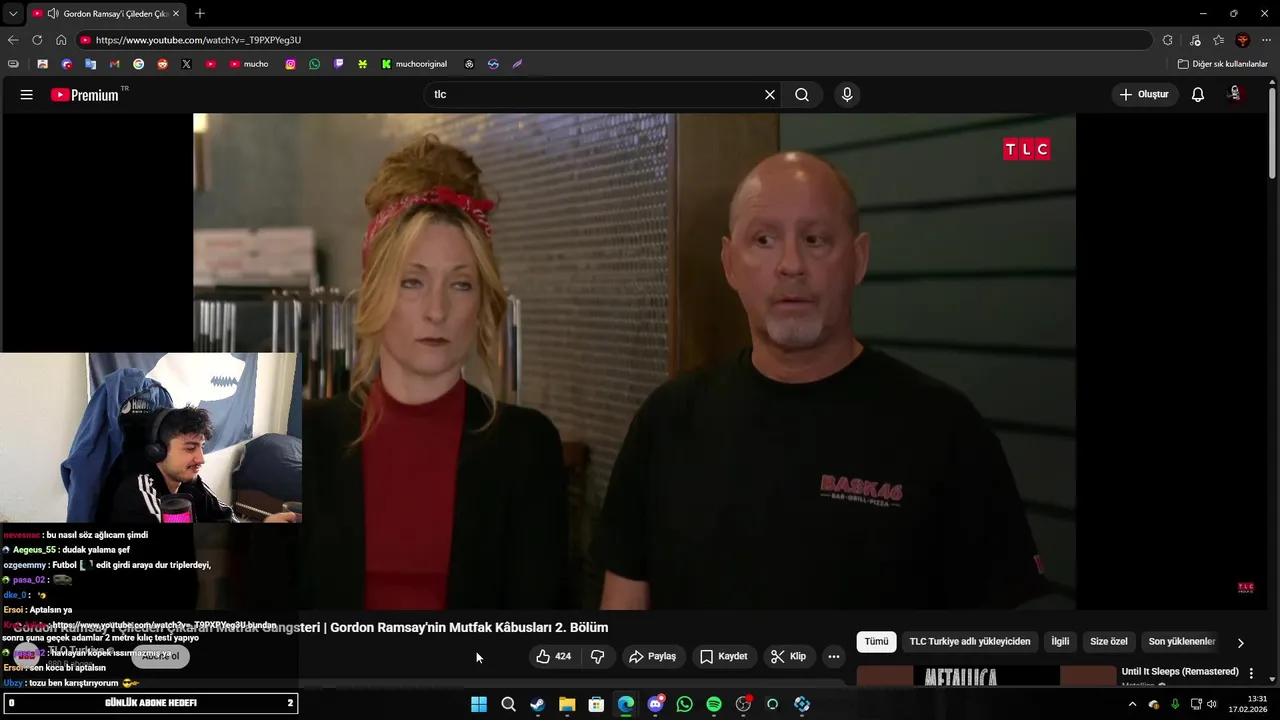Open browser extensions puzzle icon

tap(1167, 40)
